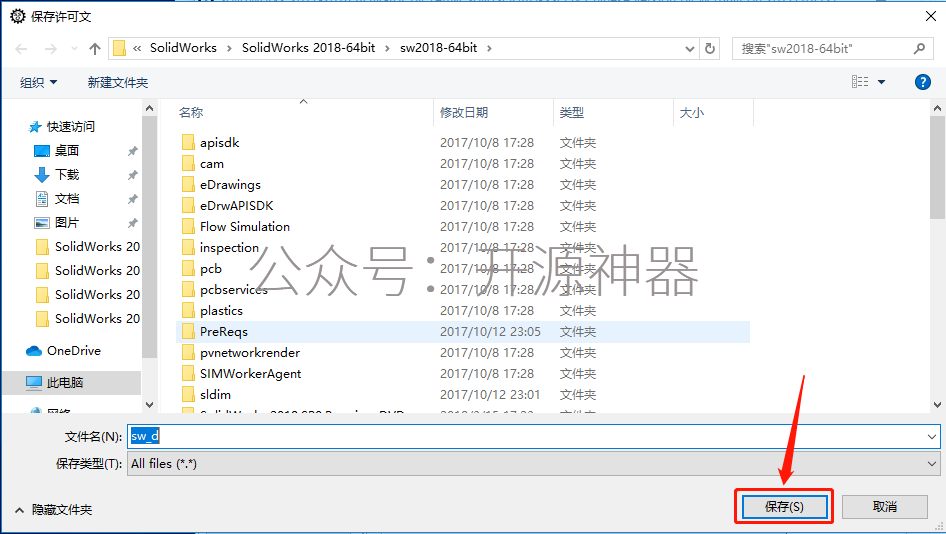
Task: Select the inspection folder
Action: point(229,248)
